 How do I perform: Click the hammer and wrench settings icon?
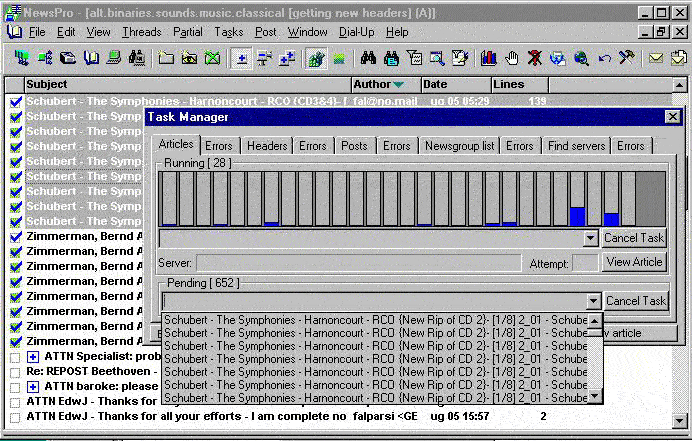(x=626, y=58)
